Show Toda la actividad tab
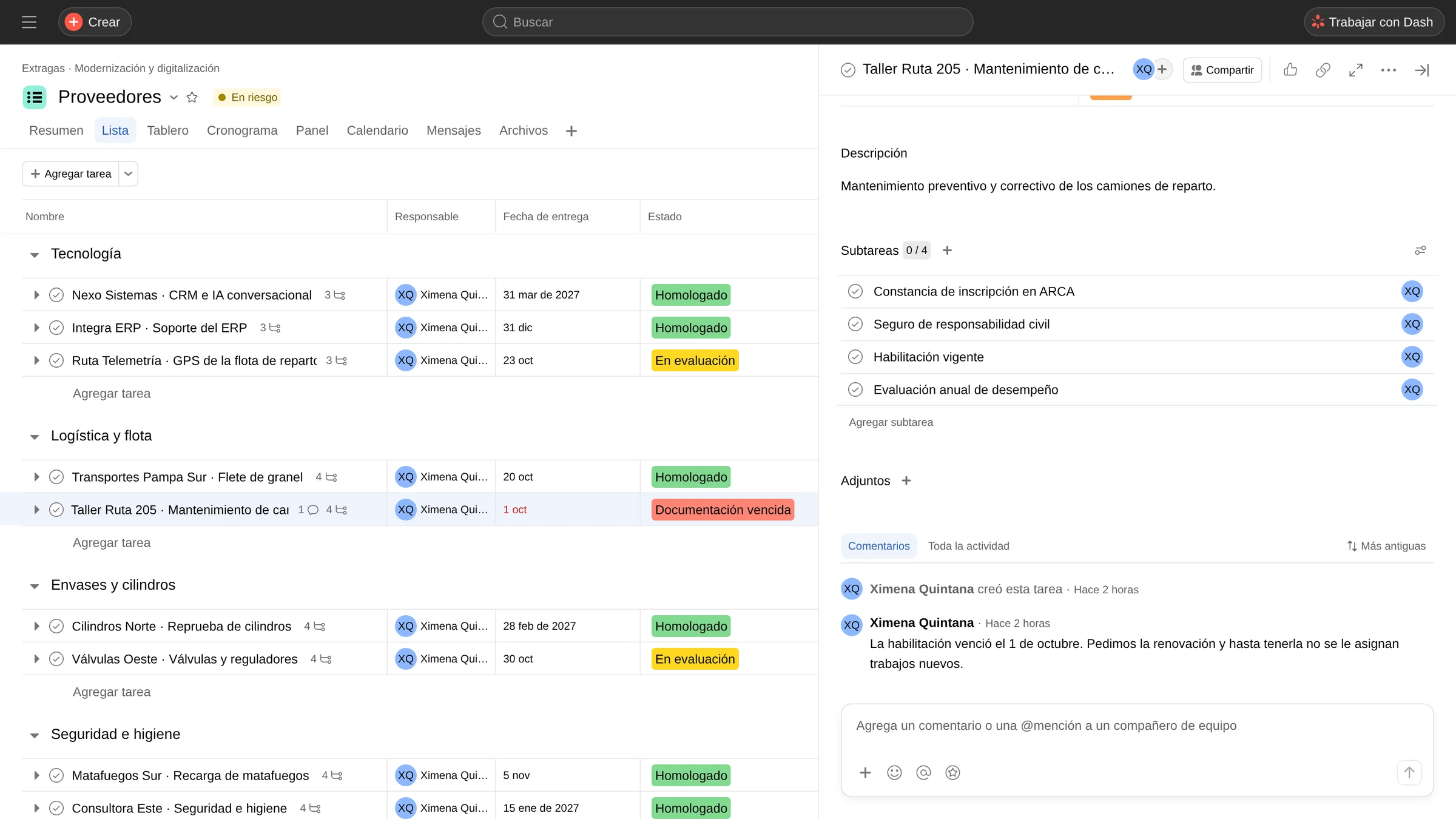Image resolution: width=1456 pixels, height=819 pixels. 968,546
